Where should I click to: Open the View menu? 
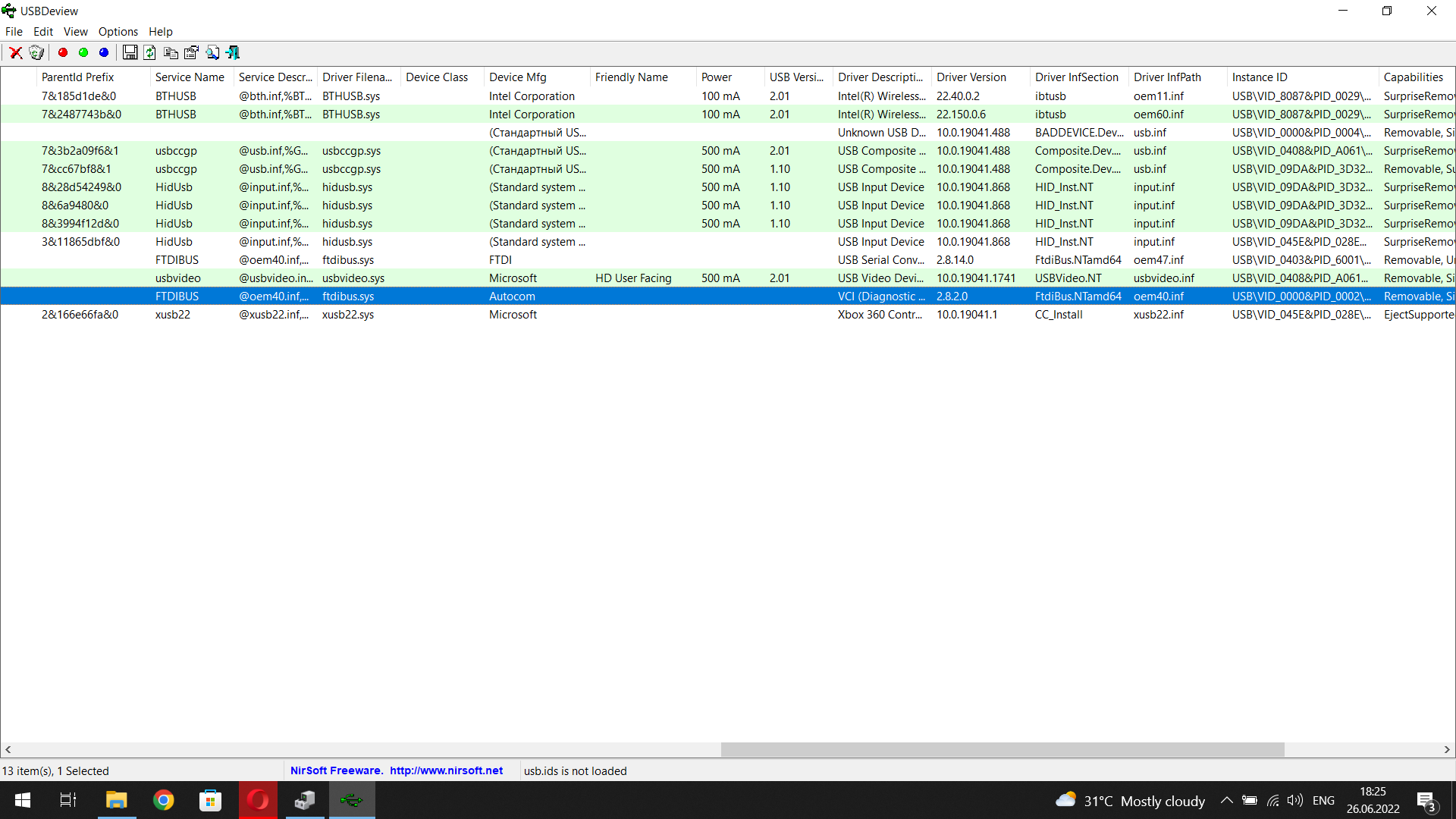click(75, 31)
